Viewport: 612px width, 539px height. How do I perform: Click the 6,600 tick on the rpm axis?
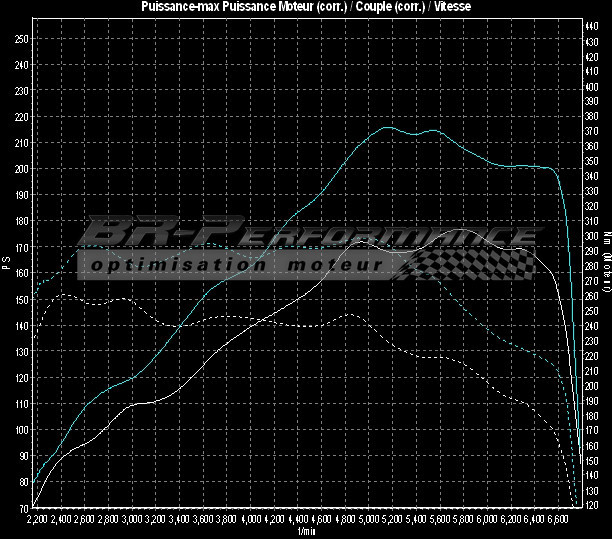tap(558, 520)
